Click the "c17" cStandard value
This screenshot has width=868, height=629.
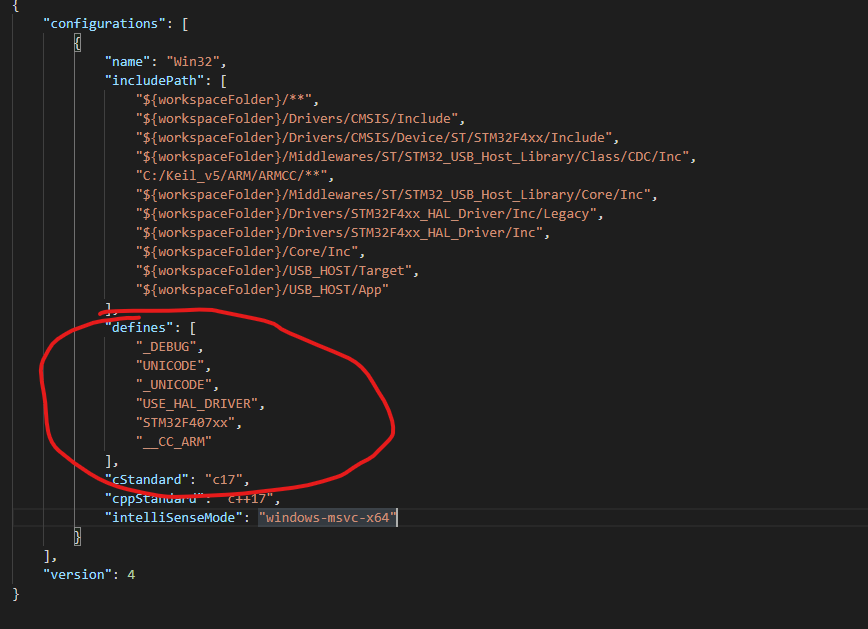coord(224,479)
